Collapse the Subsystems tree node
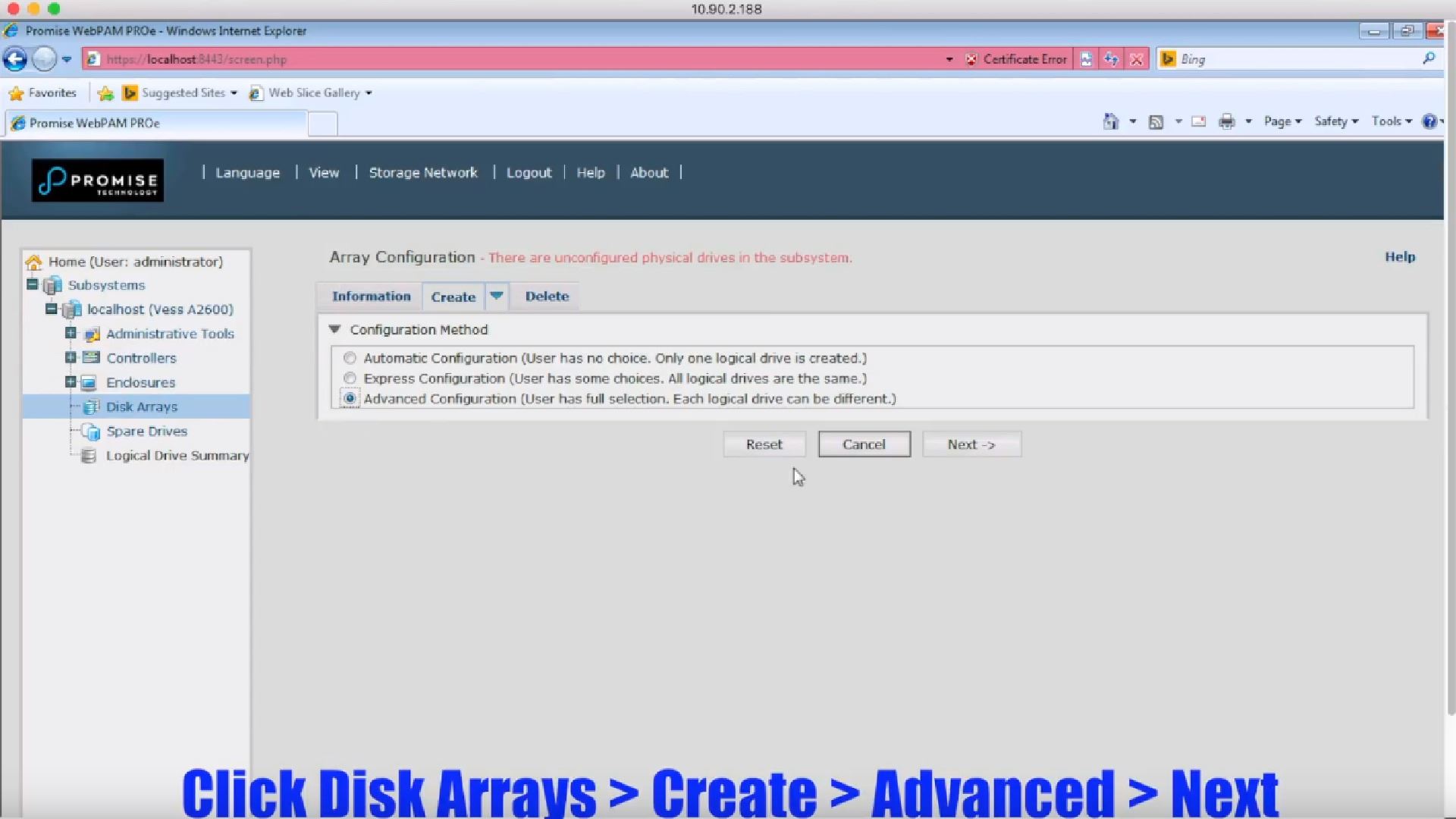Viewport: 1456px width, 819px height. click(x=32, y=284)
